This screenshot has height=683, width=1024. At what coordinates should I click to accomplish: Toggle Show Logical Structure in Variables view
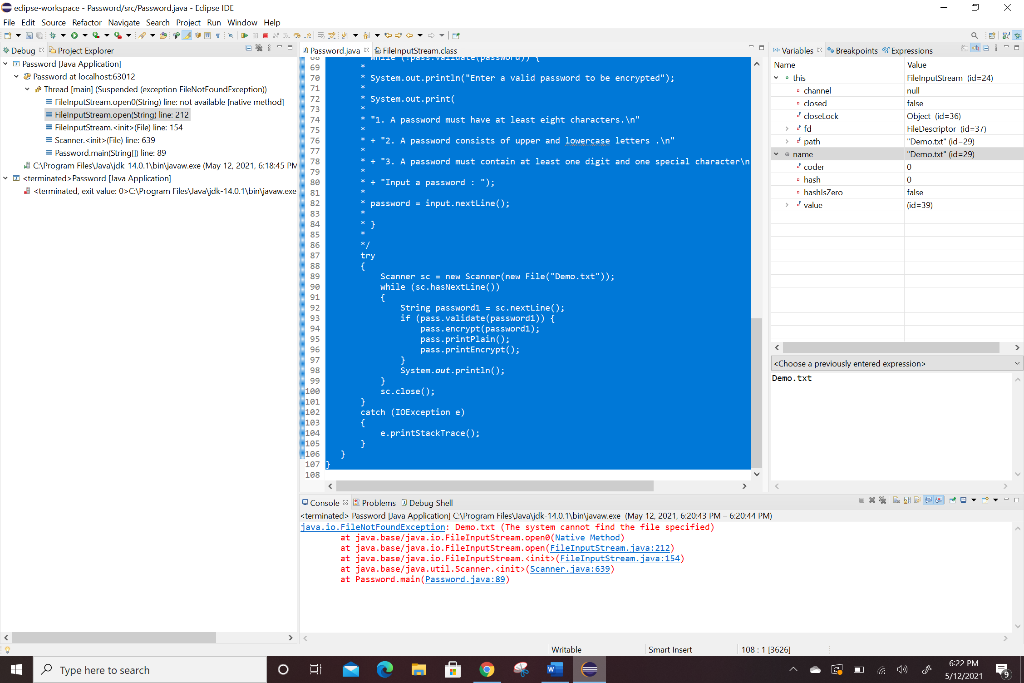[x=975, y=48]
